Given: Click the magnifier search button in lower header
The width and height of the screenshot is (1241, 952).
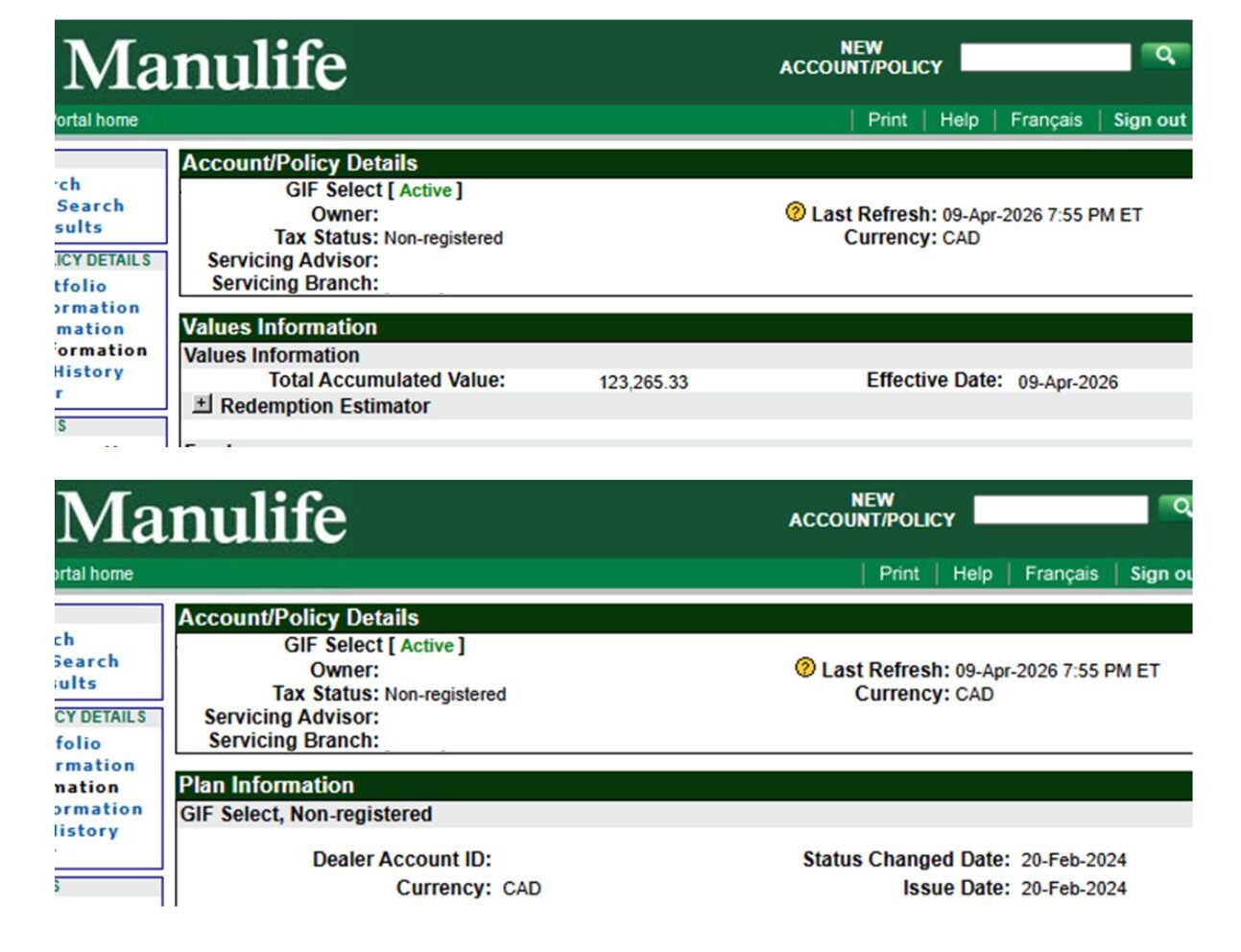Looking at the screenshot, I should tap(1177, 508).
